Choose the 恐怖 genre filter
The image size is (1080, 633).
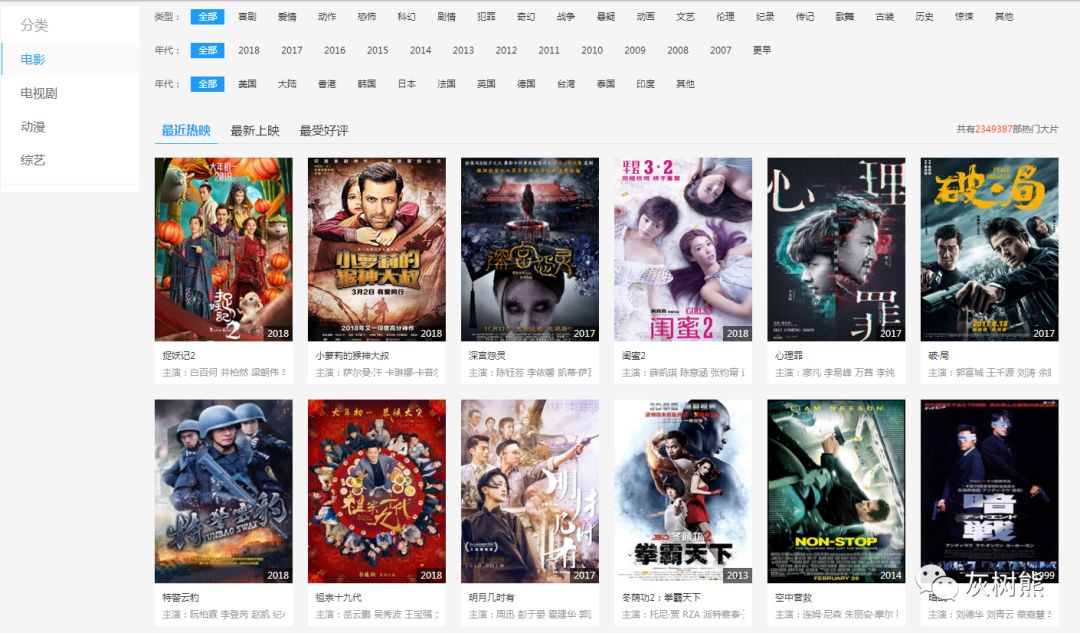[367, 17]
